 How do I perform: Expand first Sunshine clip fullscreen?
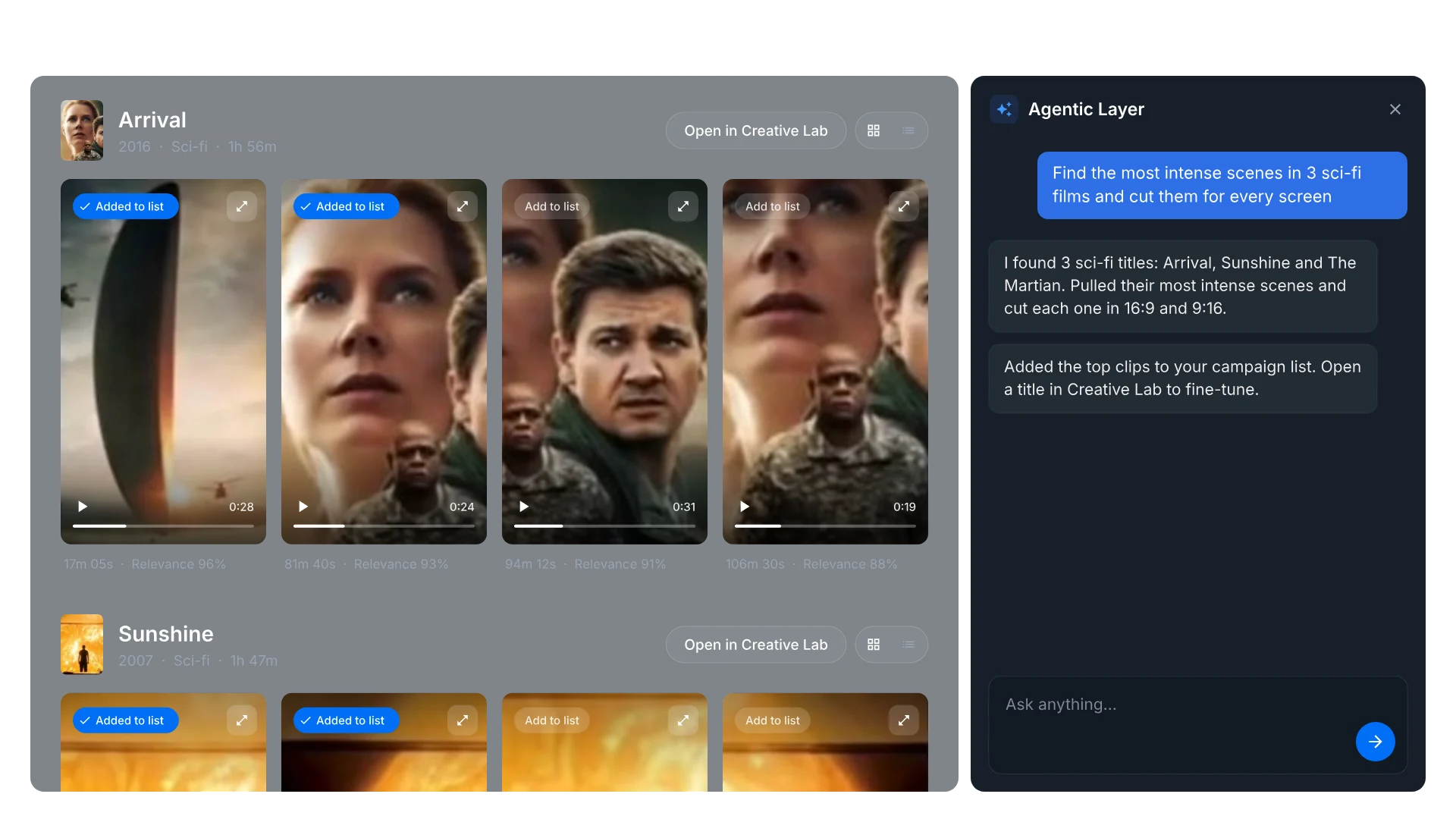point(242,720)
